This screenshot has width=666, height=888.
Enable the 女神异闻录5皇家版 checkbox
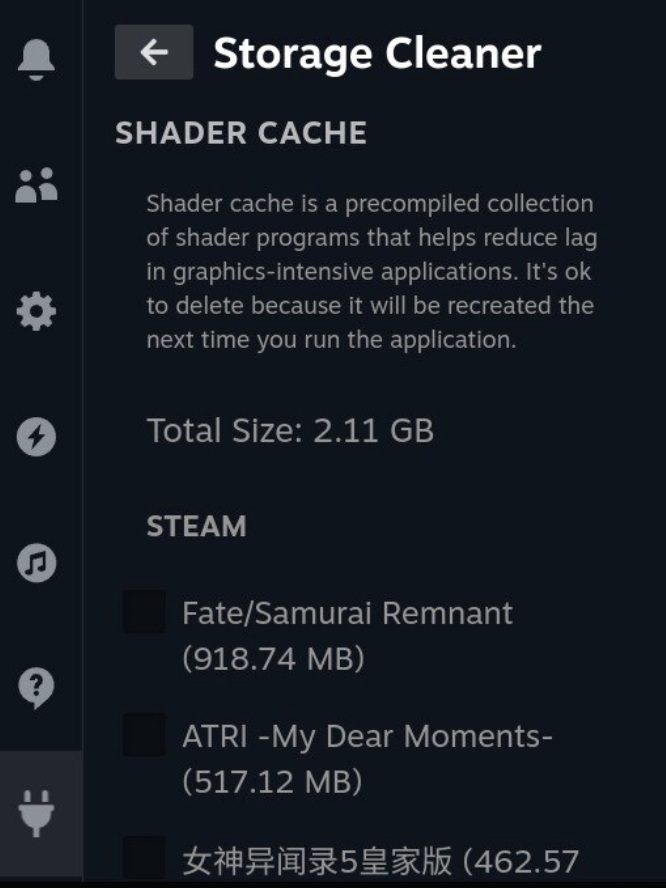pos(144,858)
